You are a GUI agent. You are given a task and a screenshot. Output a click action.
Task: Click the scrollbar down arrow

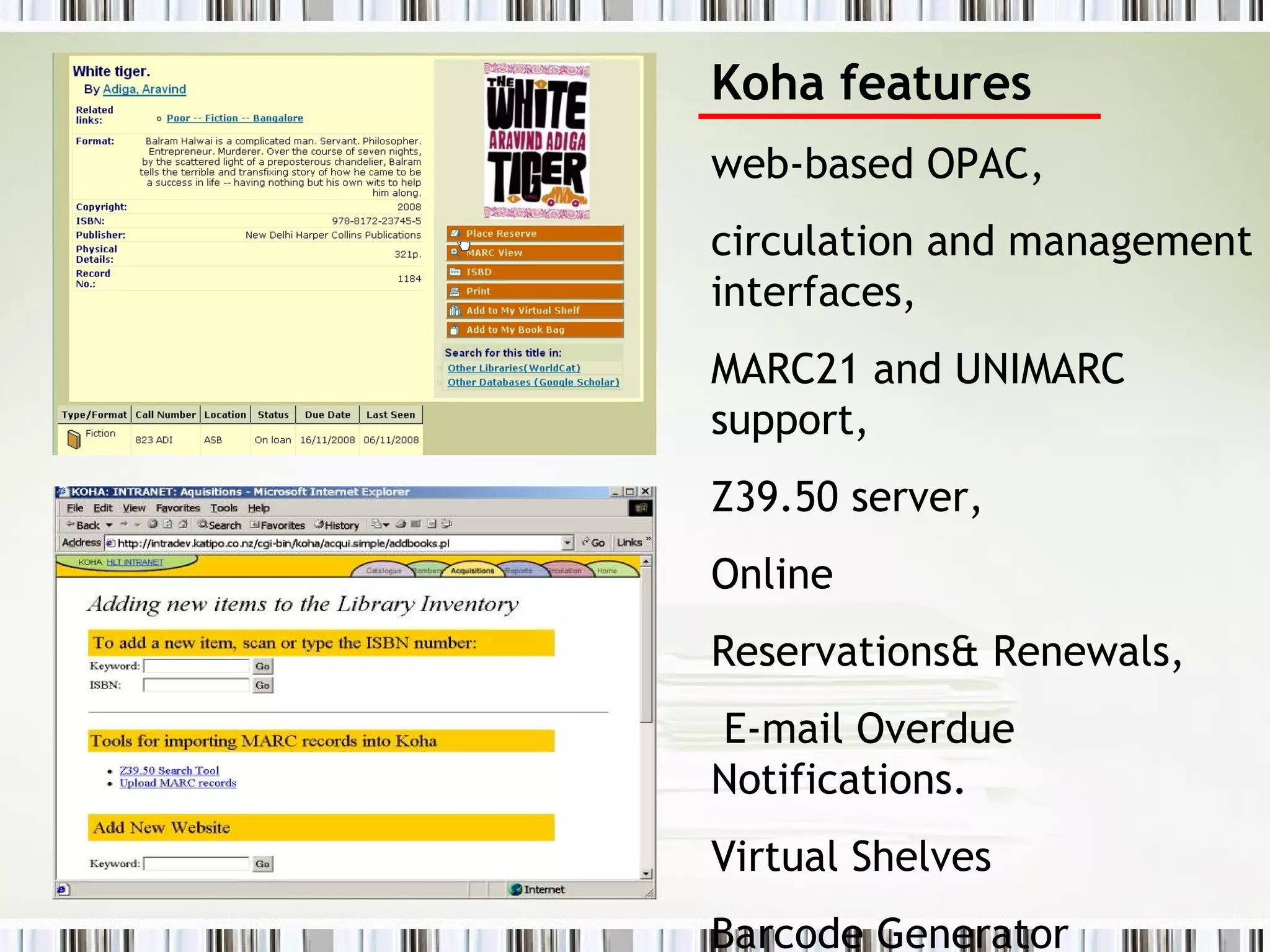click(646, 874)
